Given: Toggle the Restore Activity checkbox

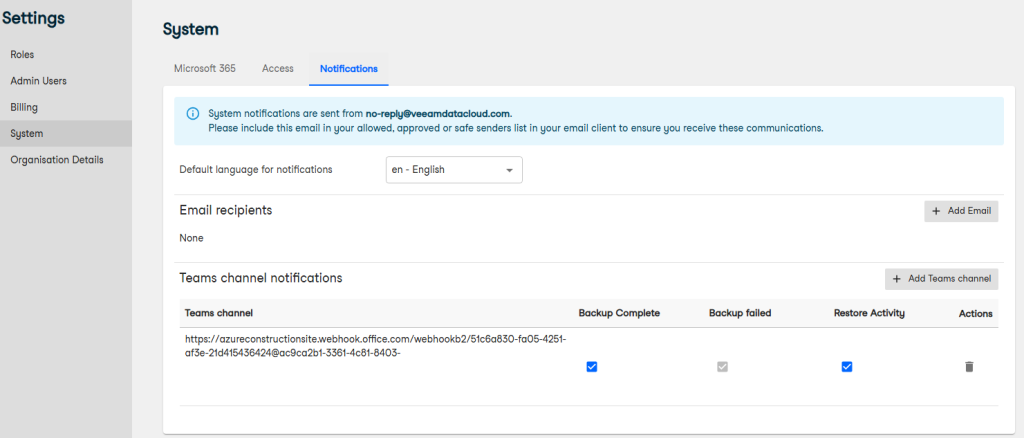Looking at the screenshot, I should 847,367.
